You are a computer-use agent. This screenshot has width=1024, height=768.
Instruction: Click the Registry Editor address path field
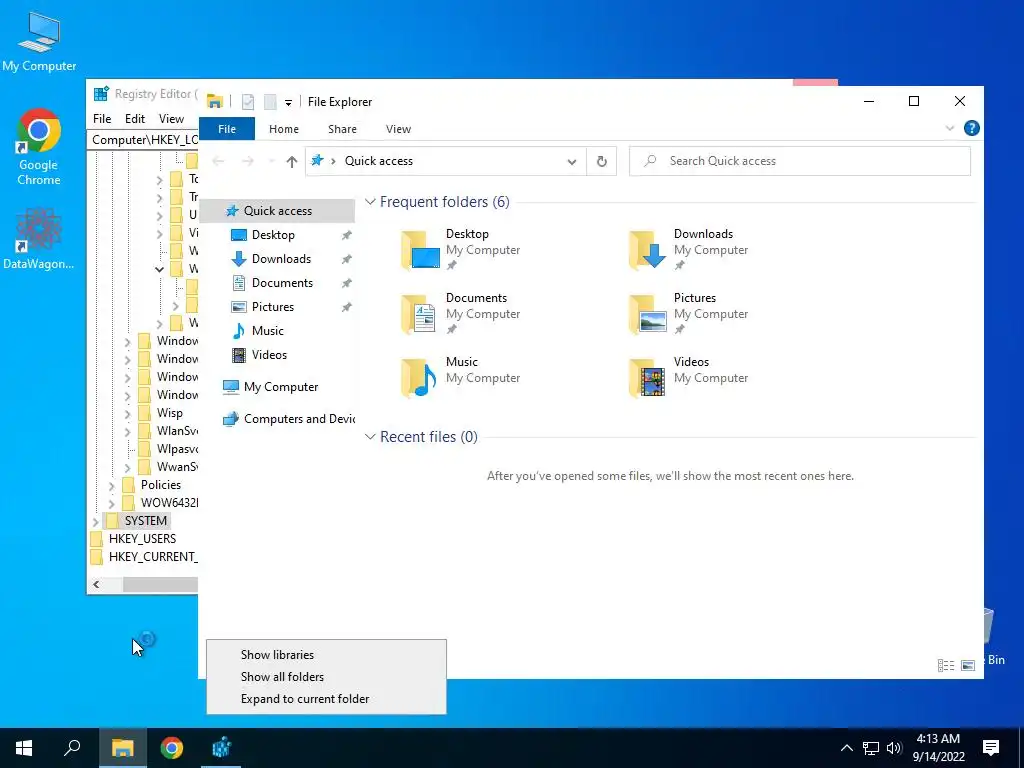pyautogui.click(x=143, y=140)
